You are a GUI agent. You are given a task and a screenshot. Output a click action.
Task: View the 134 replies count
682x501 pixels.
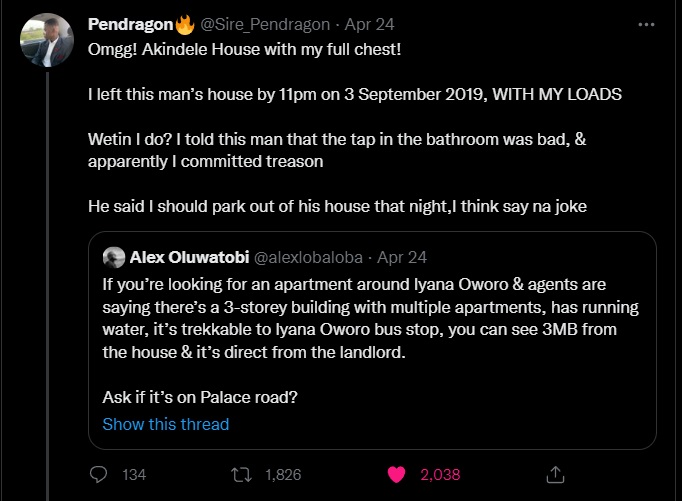(134, 475)
